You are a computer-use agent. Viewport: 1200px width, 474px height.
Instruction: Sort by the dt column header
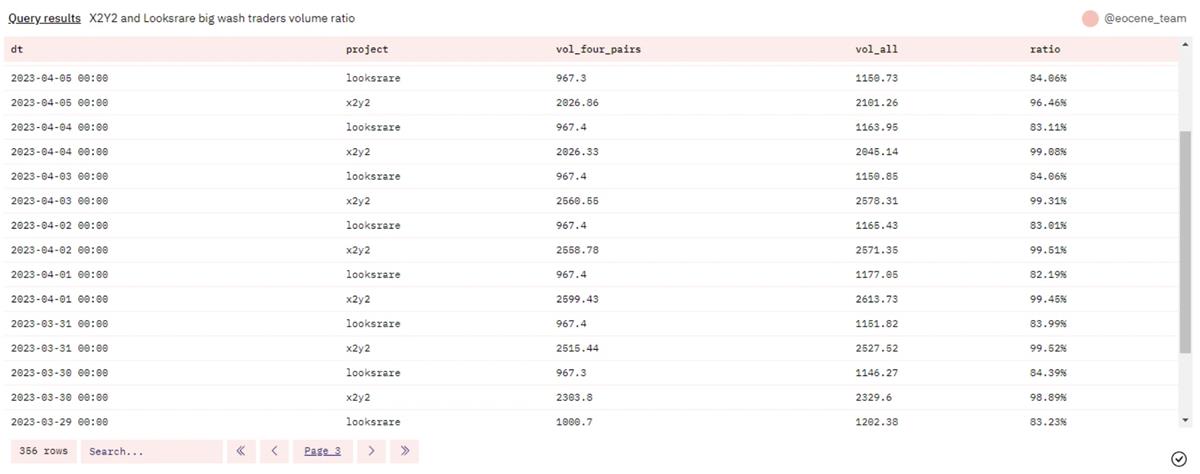tap(17, 49)
